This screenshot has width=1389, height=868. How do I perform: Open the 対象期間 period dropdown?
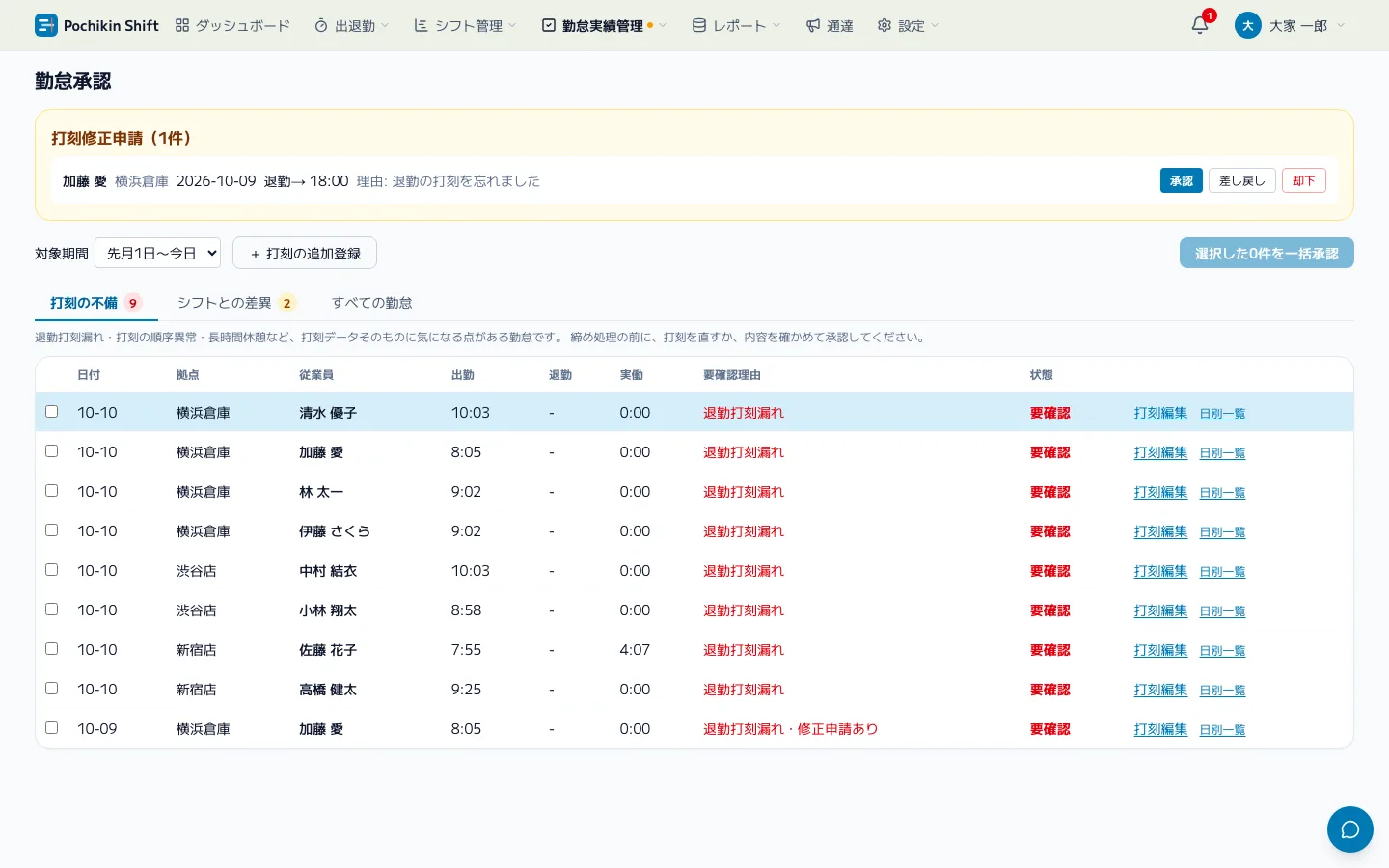[x=158, y=253]
